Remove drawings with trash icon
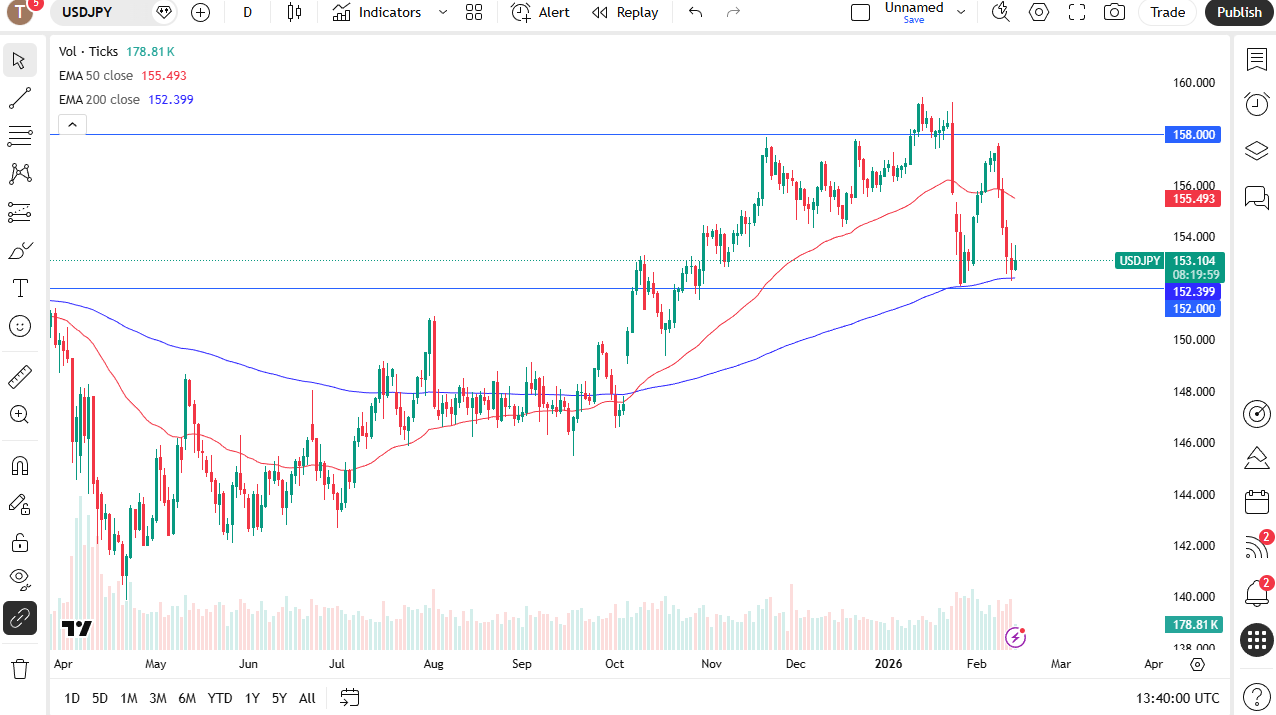The height and width of the screenshot is (715, 1276). (19, 668)
